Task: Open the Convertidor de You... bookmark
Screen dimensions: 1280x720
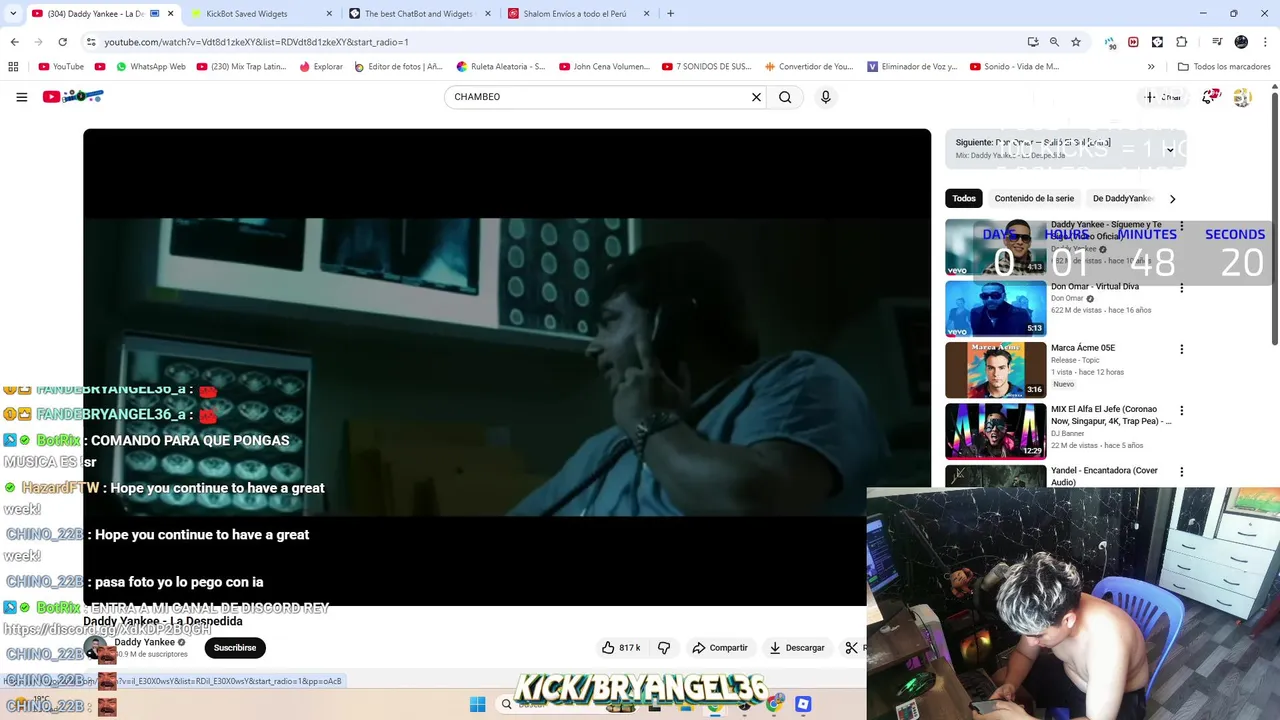Action: [809, 67]
